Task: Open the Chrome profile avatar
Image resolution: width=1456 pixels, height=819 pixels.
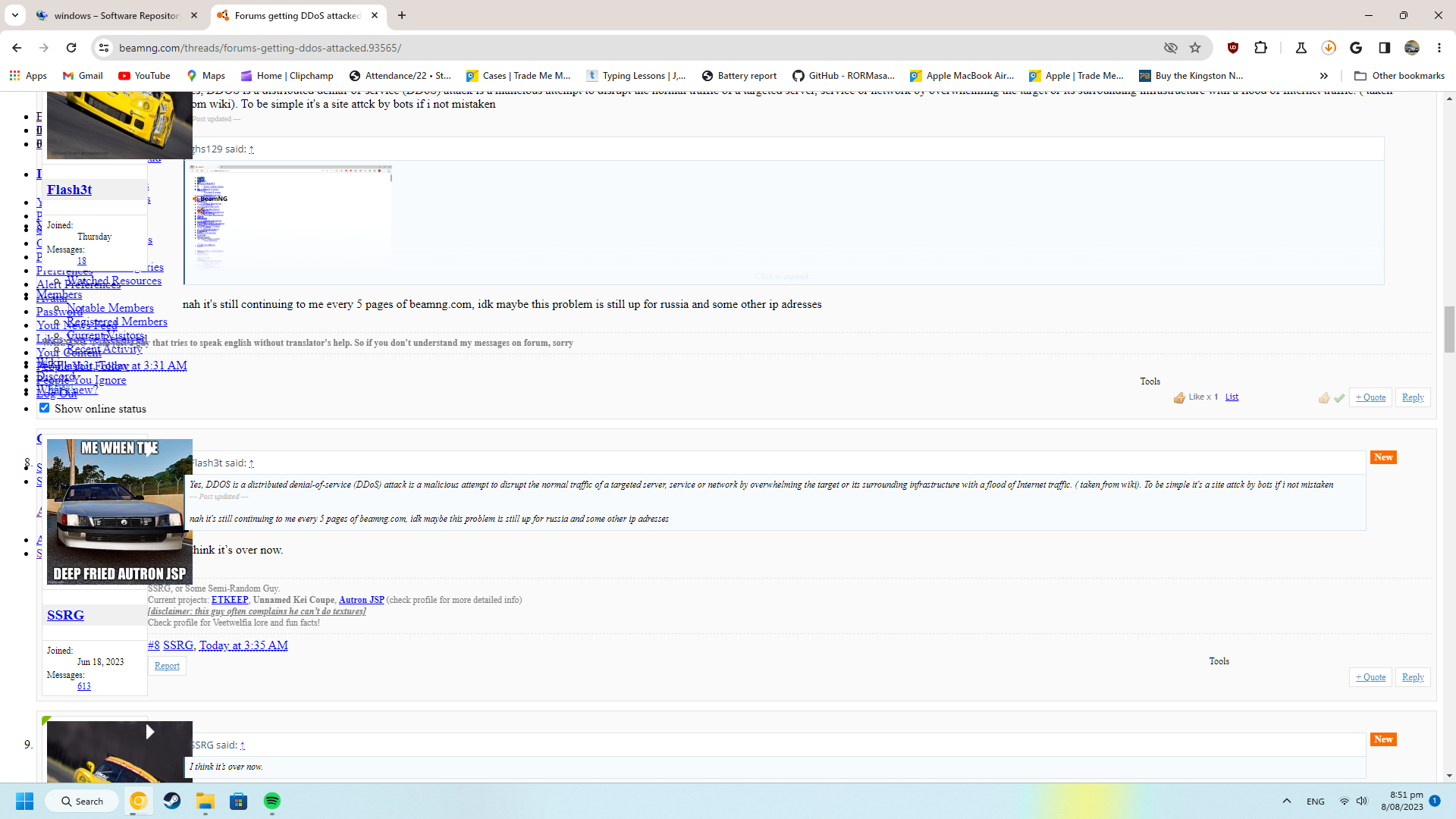Action: (x=1412, y=48)
